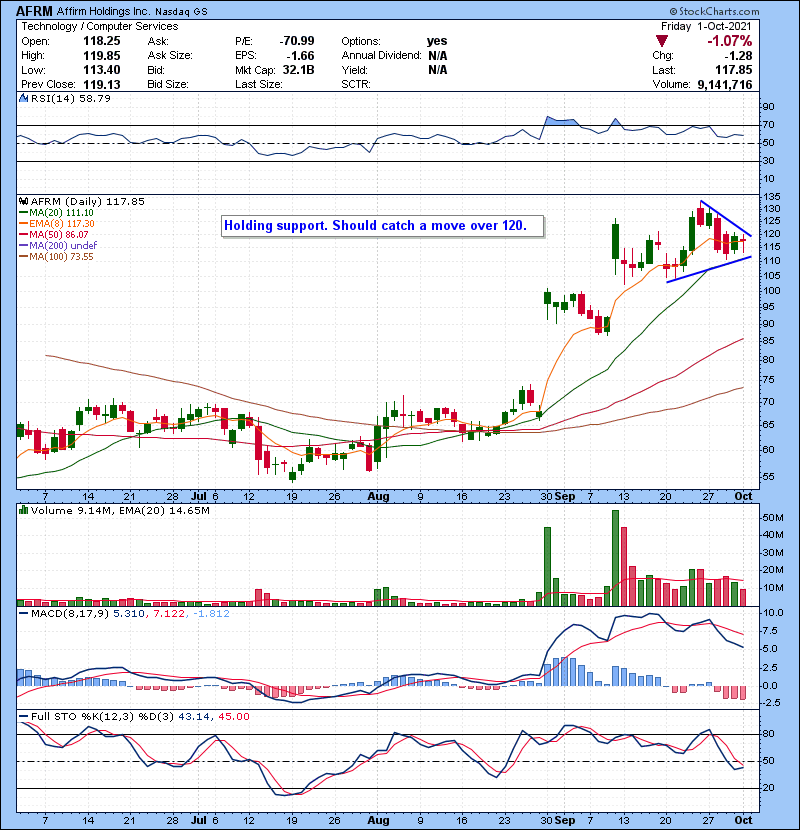Click the High value 119.85
This screenshot has height=830, width=800.
102,56
